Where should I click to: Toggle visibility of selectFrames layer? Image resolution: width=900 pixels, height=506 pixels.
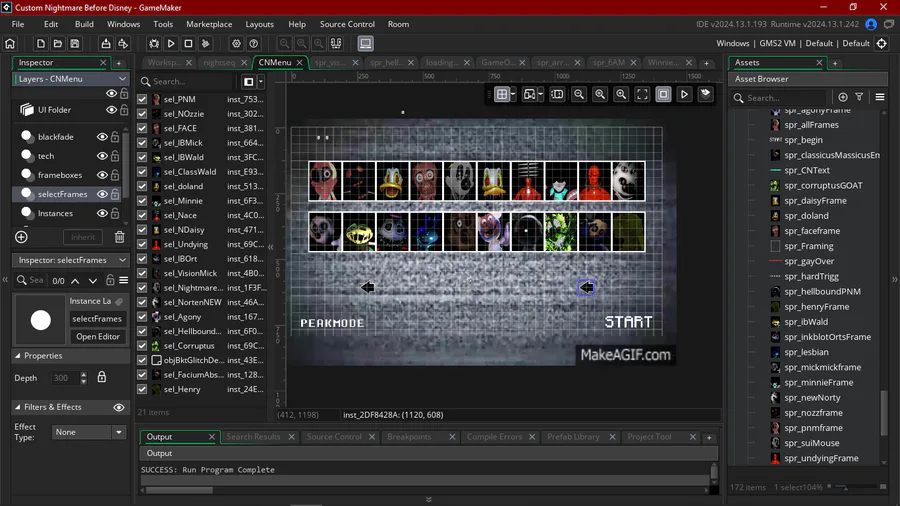(102, 194)
